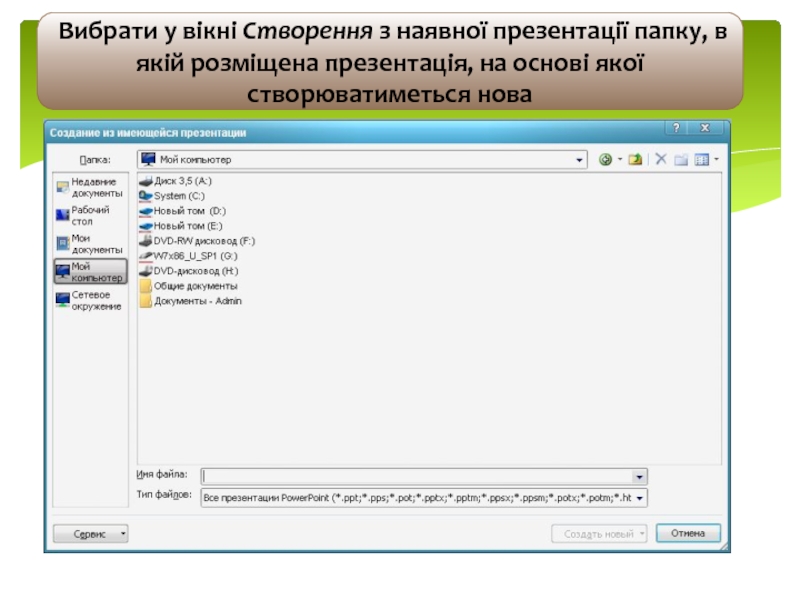800x600 pixels.
Task: Open the Views dropdown arrow
Action: [716, 160]
